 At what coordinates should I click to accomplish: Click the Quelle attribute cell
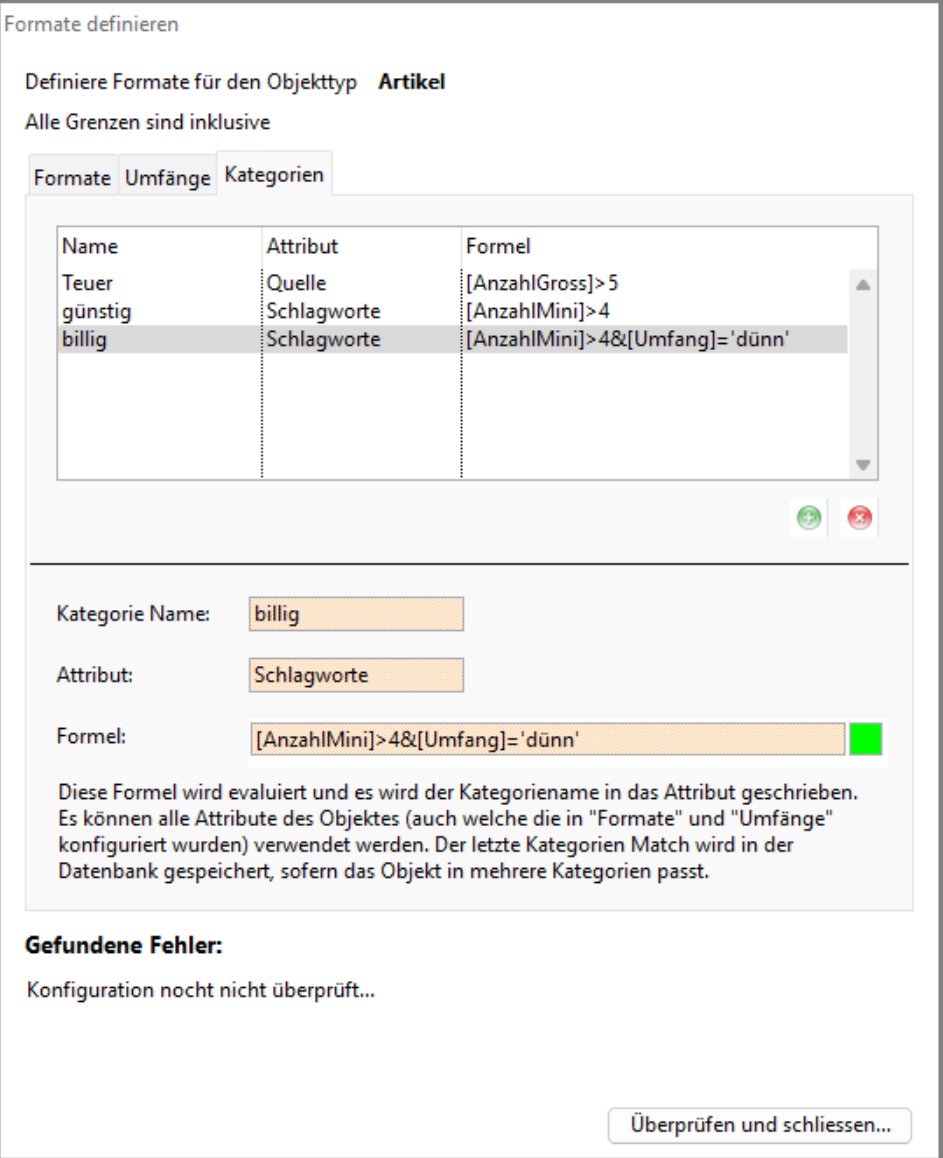[292, 285]
